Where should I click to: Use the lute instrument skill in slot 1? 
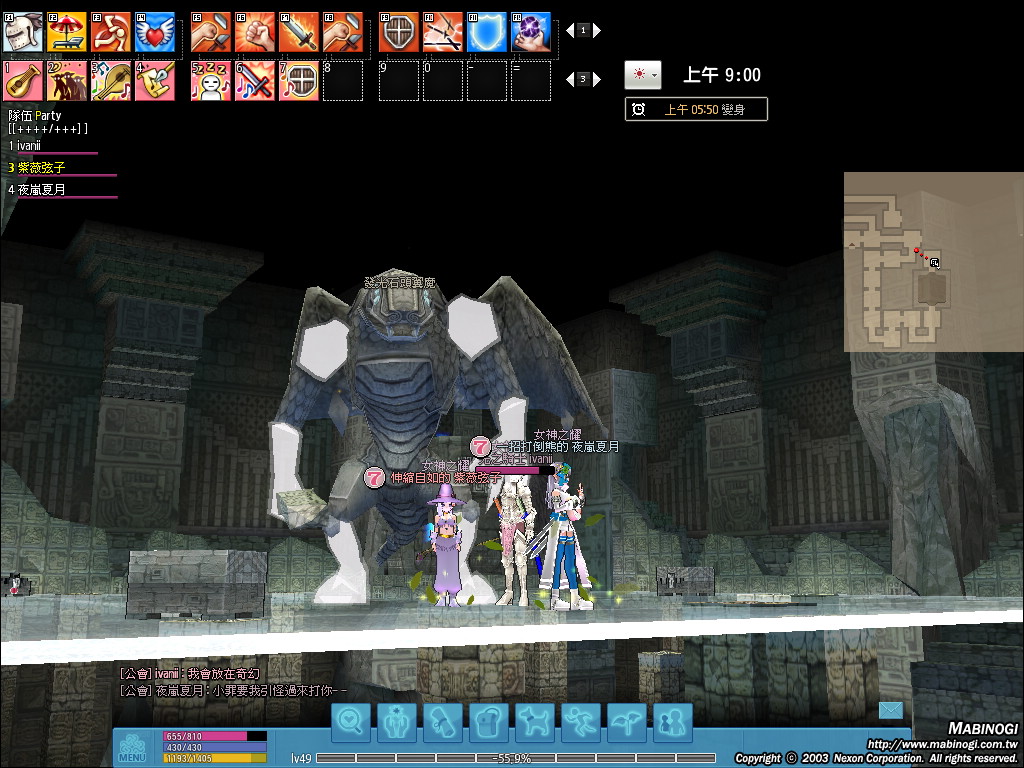pyautogui.click(x=22, y=81)
